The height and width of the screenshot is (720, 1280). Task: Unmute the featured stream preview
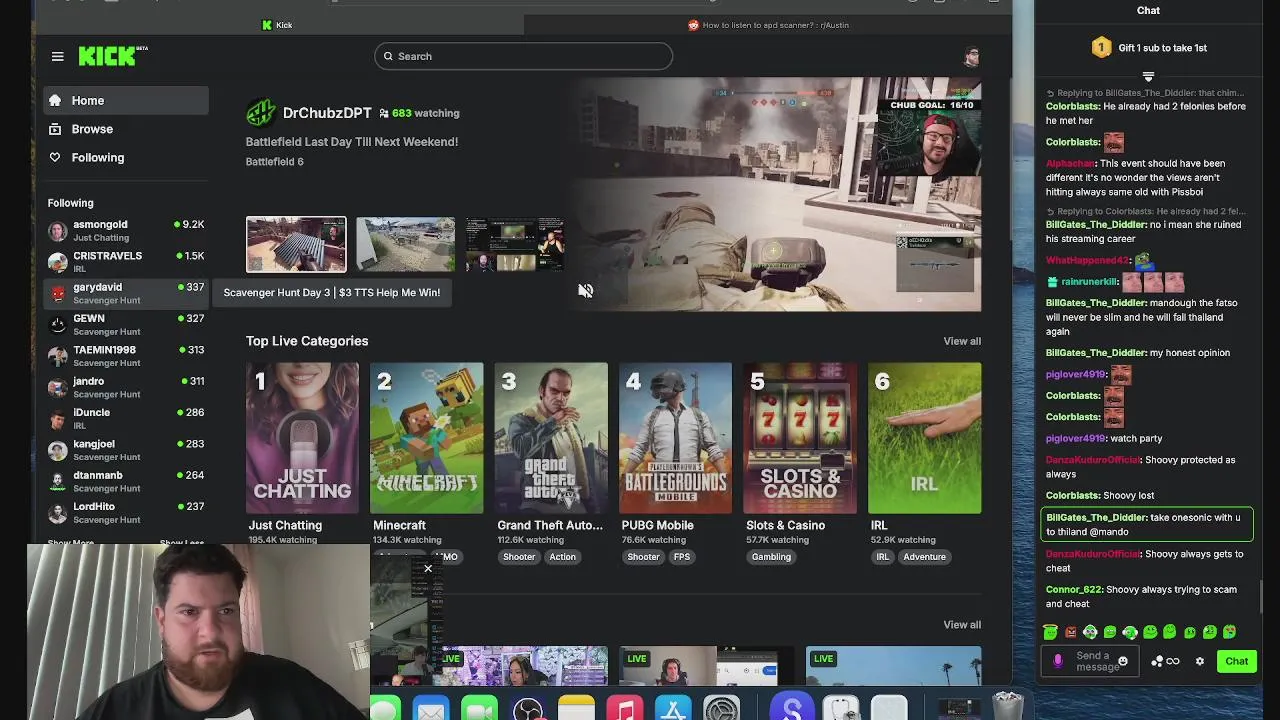pyautogui.click(x=585, y=291)
